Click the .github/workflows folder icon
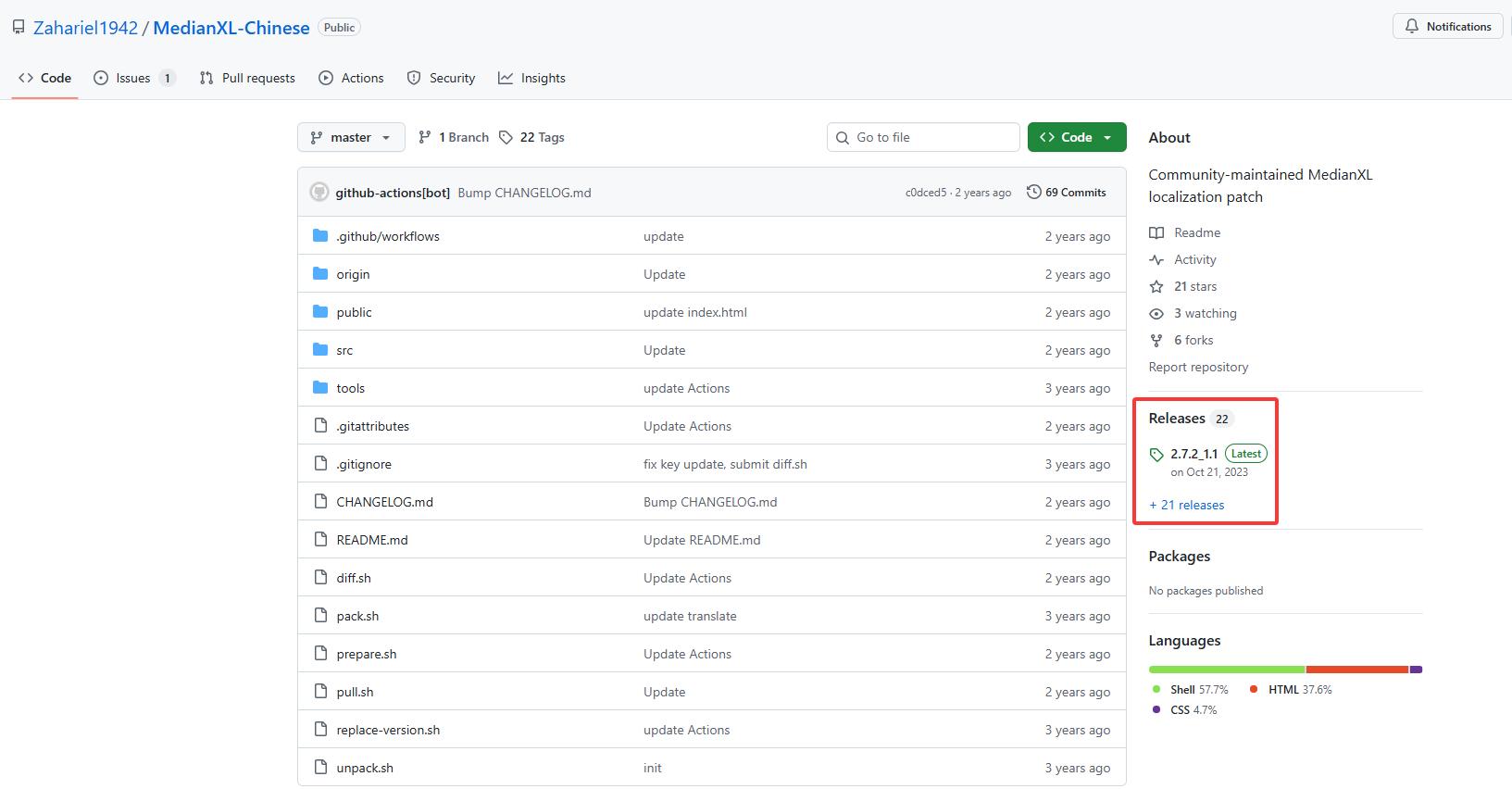1512x789 pixels. tap(320, 236)
